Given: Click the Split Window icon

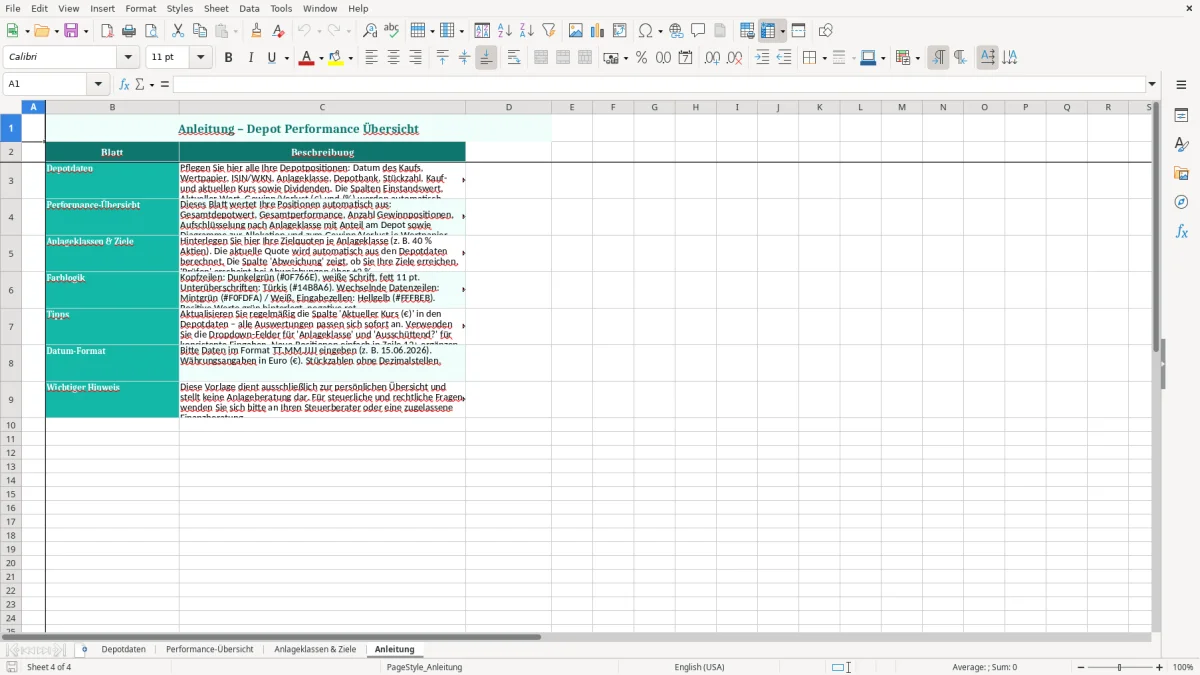Looking at the screenshot, I should [x=799, y=31].
